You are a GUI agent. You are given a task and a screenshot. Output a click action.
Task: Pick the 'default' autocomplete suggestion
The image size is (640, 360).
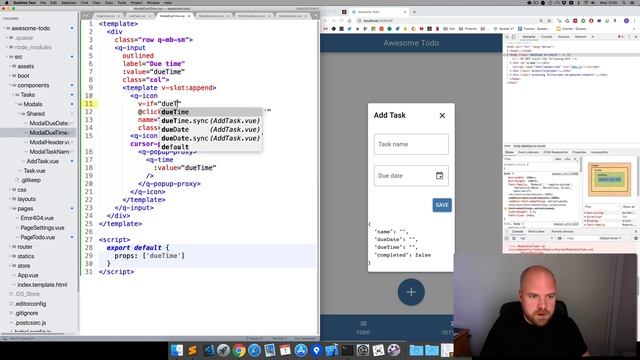tap(211, 147)
